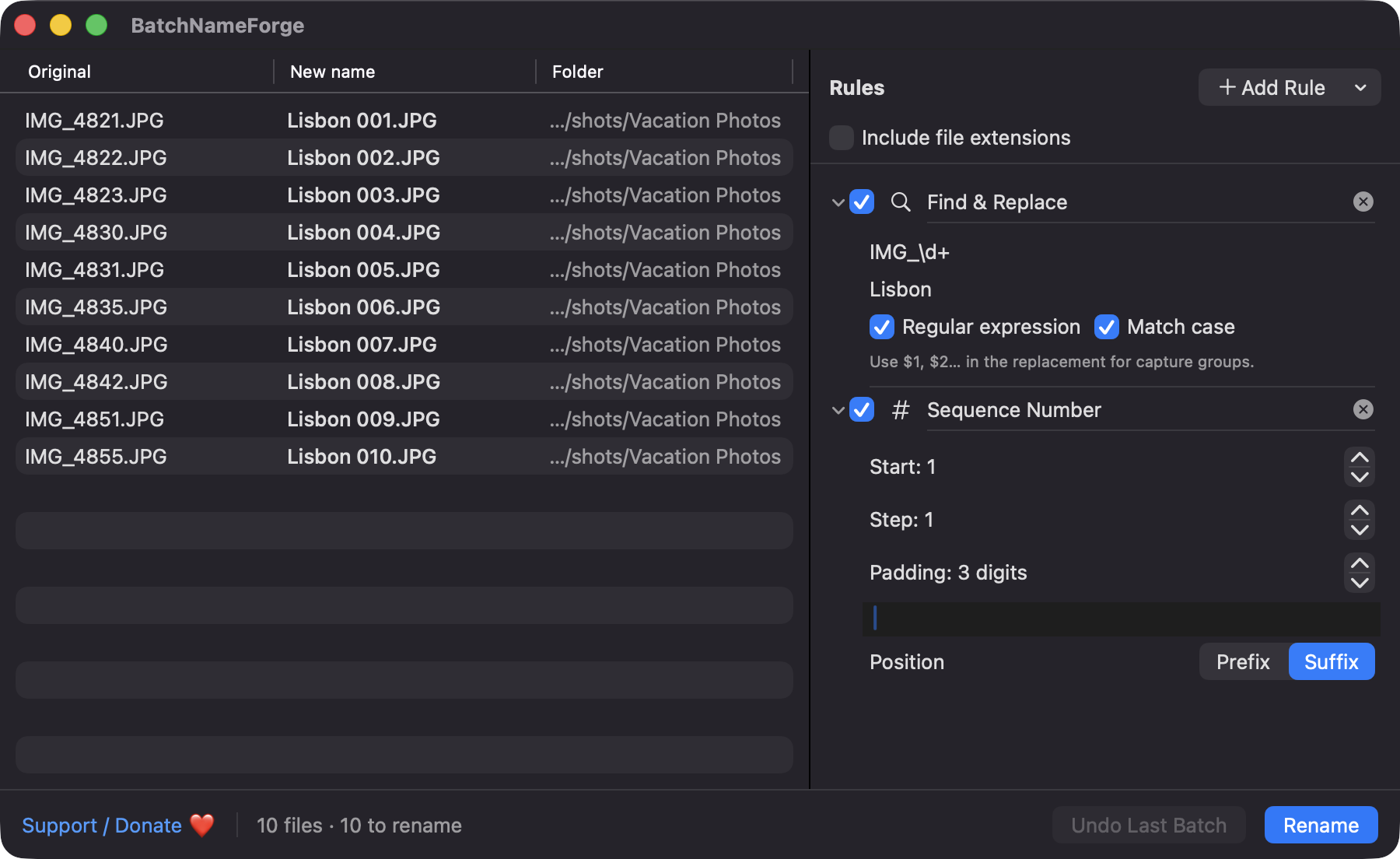Select the IMG_4830.JPG row
This screenshot has height=859, width=1400.
(x=404, y=233)
